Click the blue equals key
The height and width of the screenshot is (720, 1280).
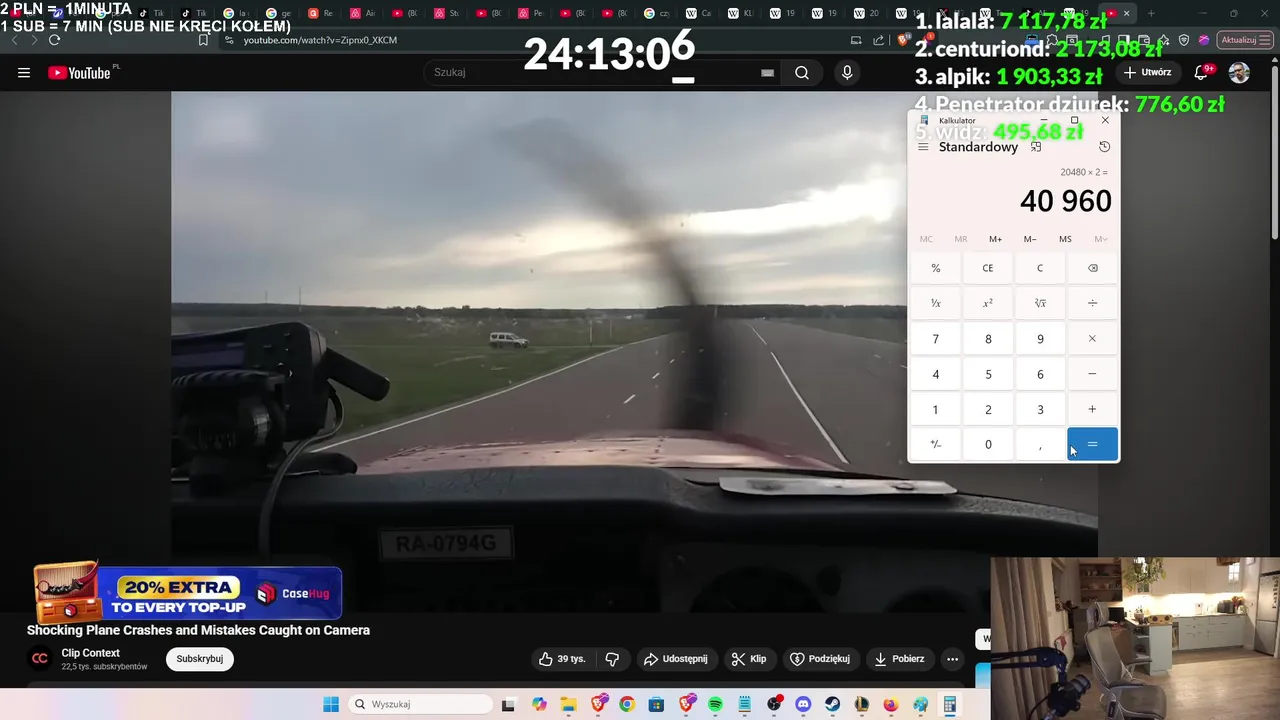click(x=1092, y=444)
